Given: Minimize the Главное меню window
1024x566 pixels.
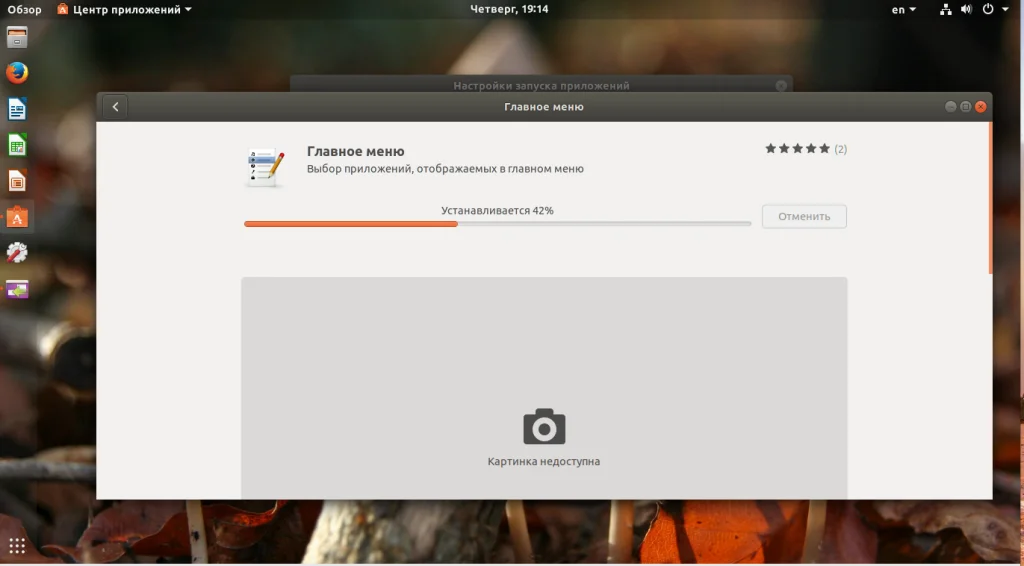Looking at the screenshot, I should click(x=951, y=106).
